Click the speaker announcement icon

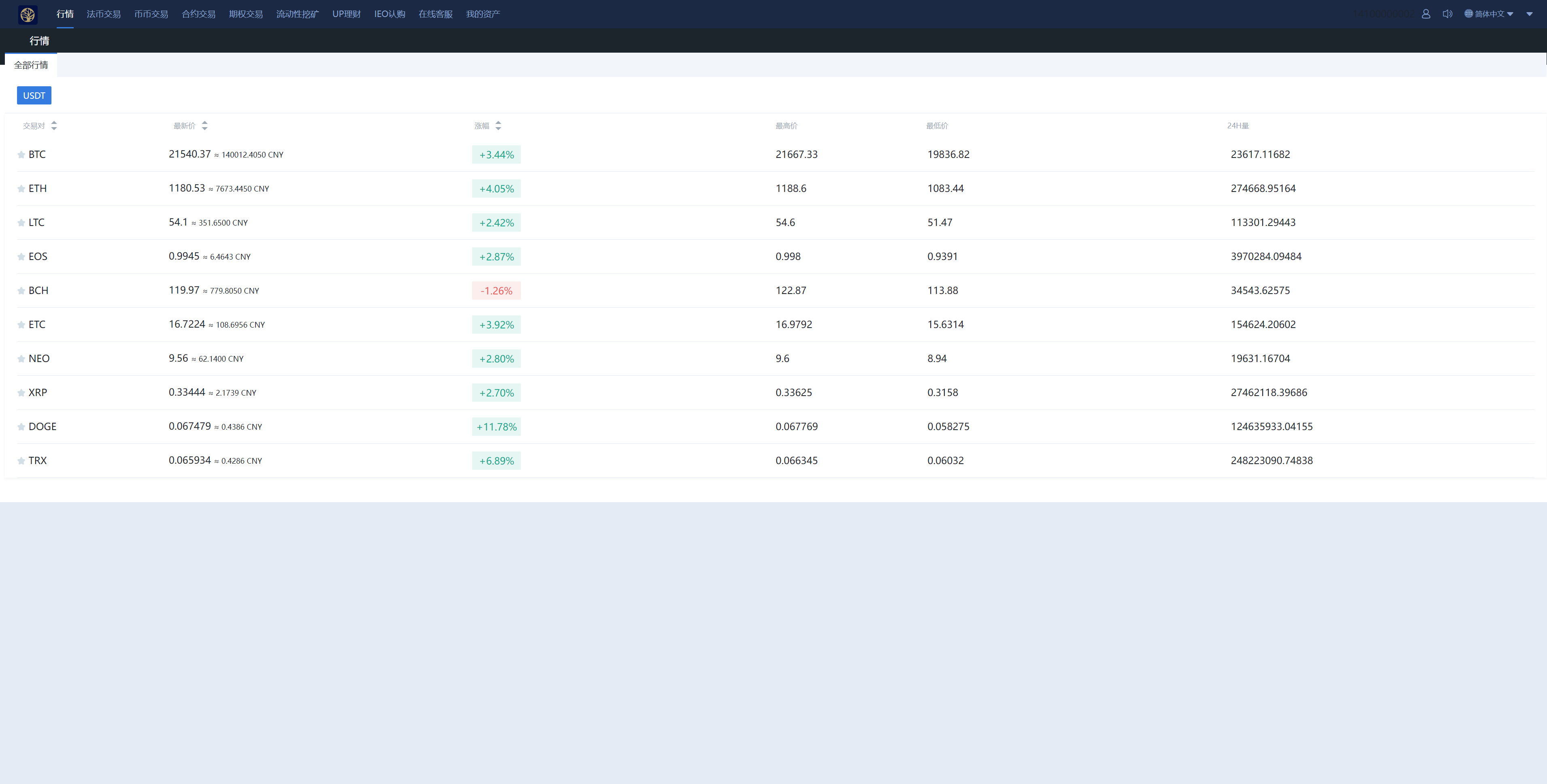click(1447, 14)
